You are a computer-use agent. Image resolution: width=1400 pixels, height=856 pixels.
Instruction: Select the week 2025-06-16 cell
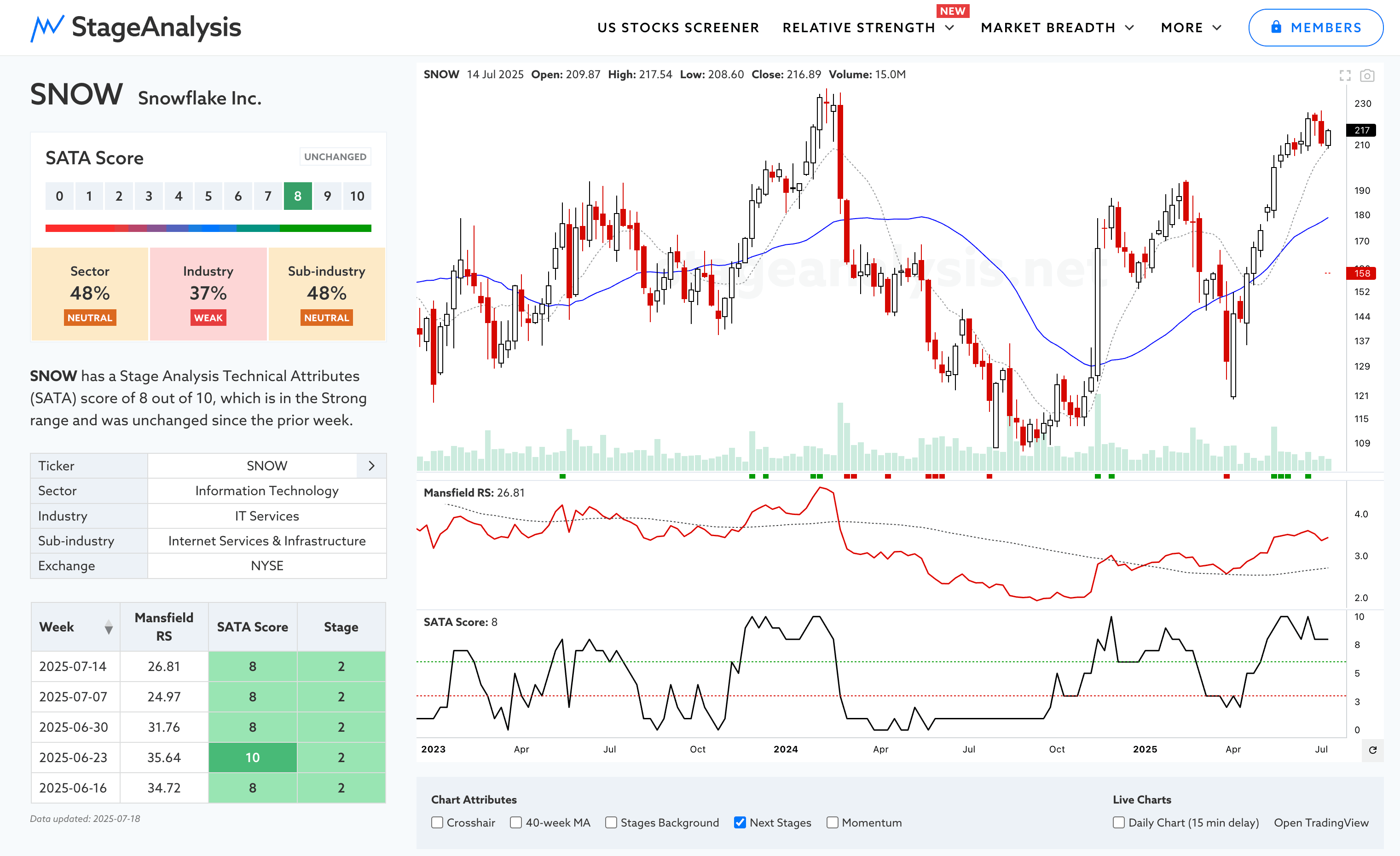coord(75,788)
